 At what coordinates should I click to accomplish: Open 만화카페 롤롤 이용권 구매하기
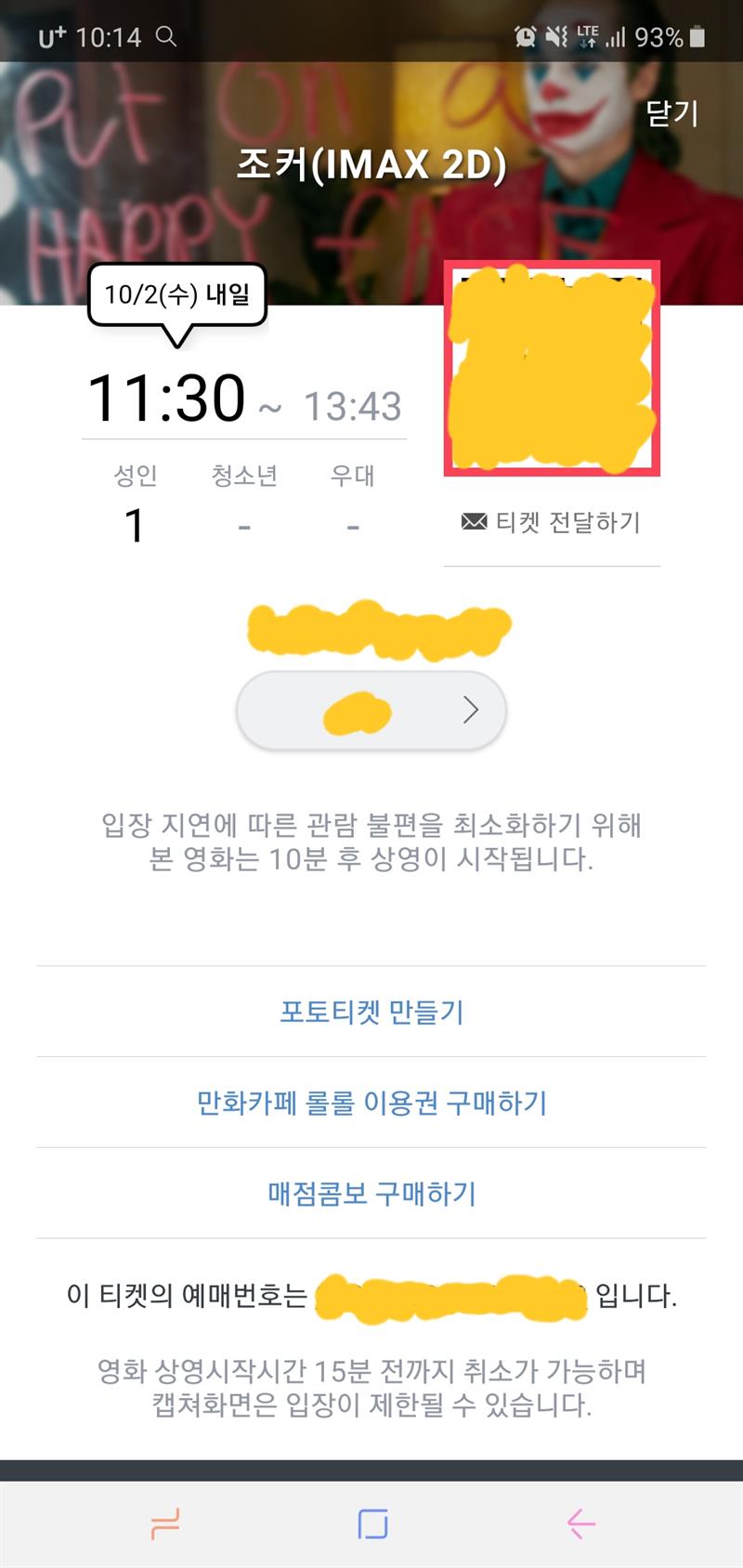[371, 1102]
